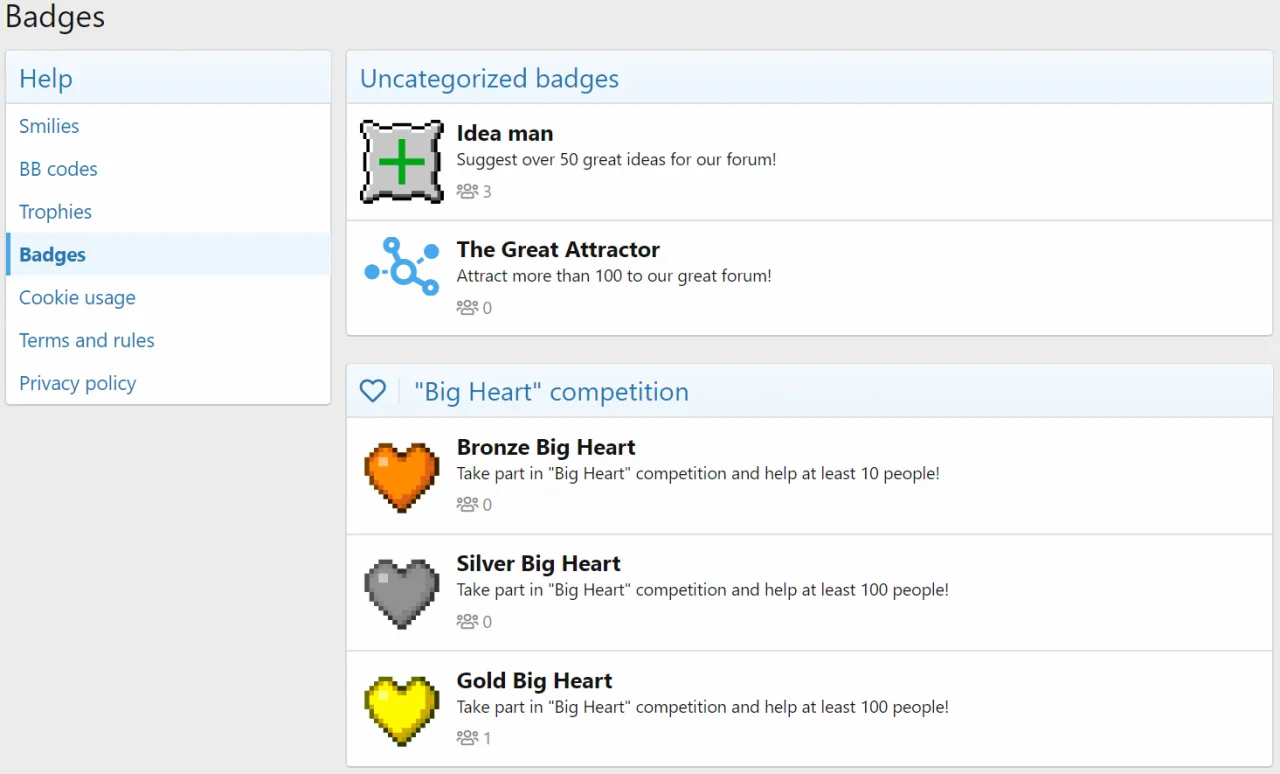Click the Big Heart competition heading
This screenshot has height=774, width=1280.
click(551, 391)
